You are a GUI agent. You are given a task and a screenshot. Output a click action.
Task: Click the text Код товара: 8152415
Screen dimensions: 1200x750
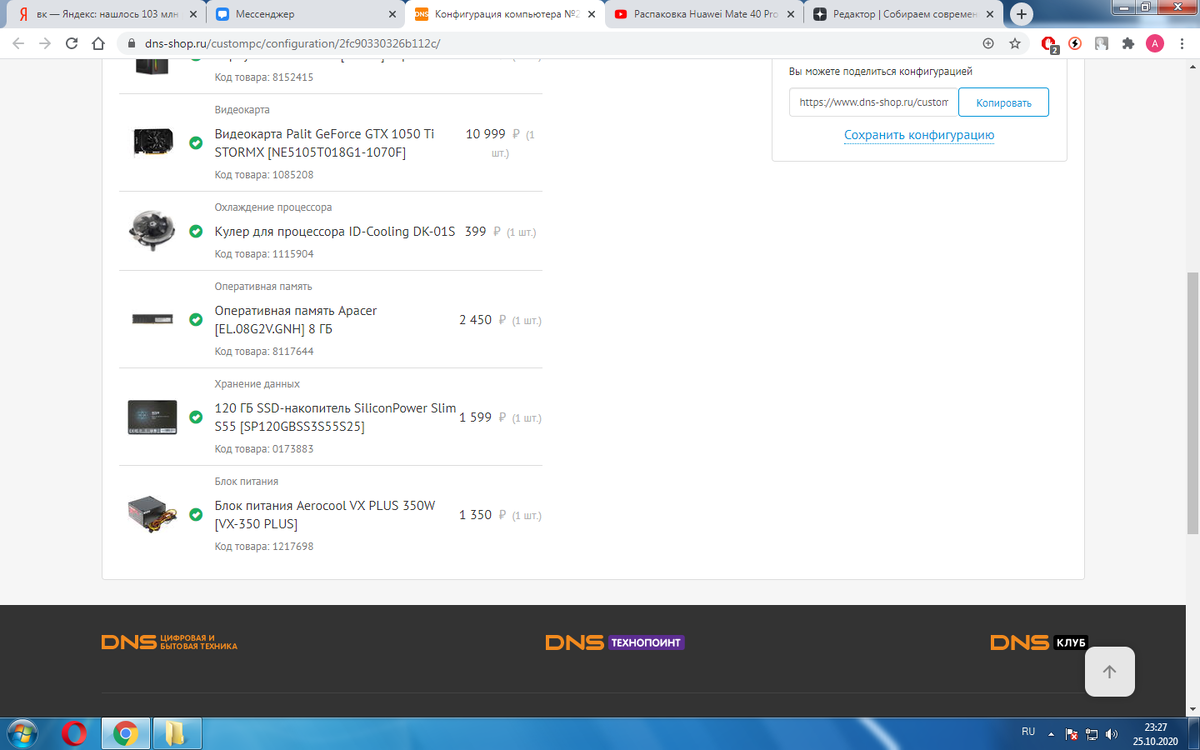264,77
